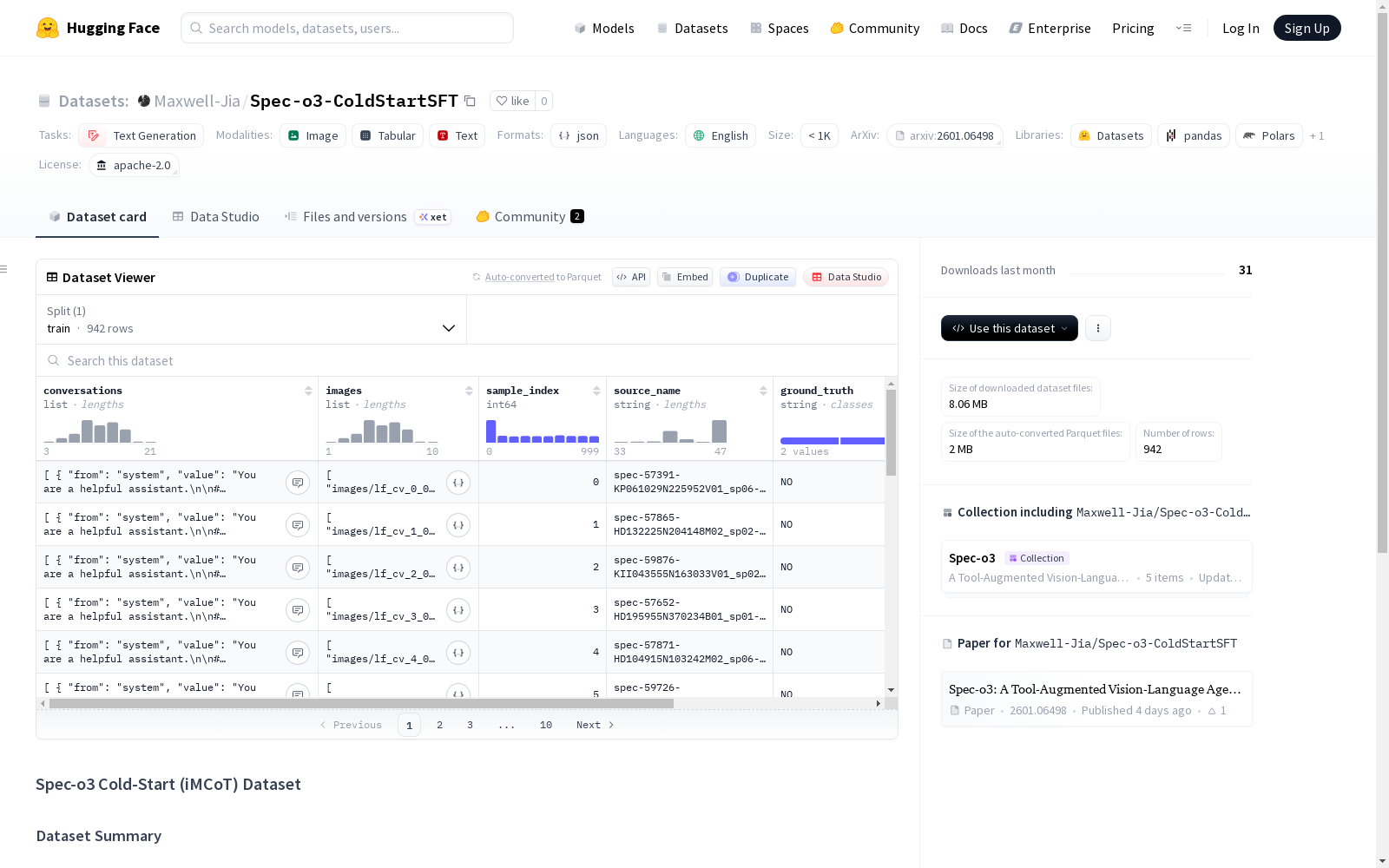Duplicate the dataset

758,277
